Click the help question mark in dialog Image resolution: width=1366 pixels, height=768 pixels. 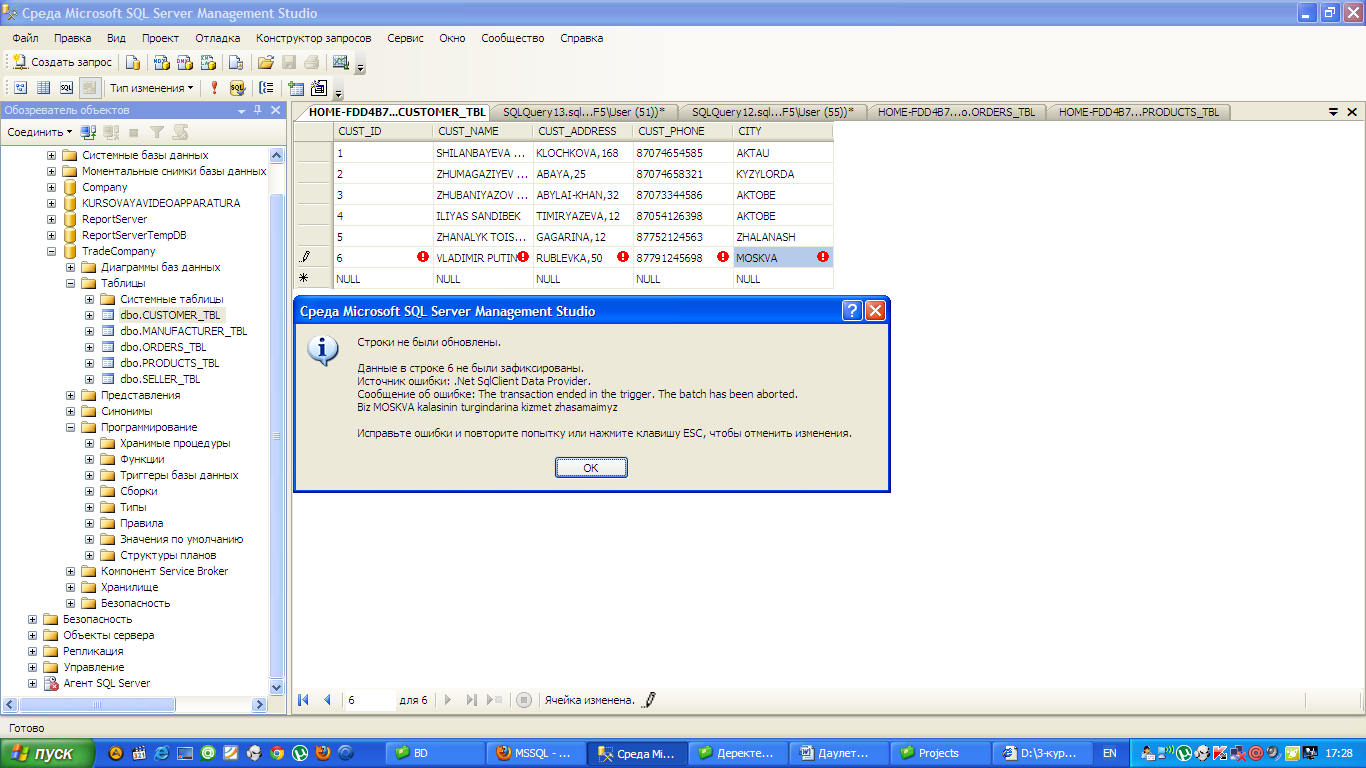852,311
